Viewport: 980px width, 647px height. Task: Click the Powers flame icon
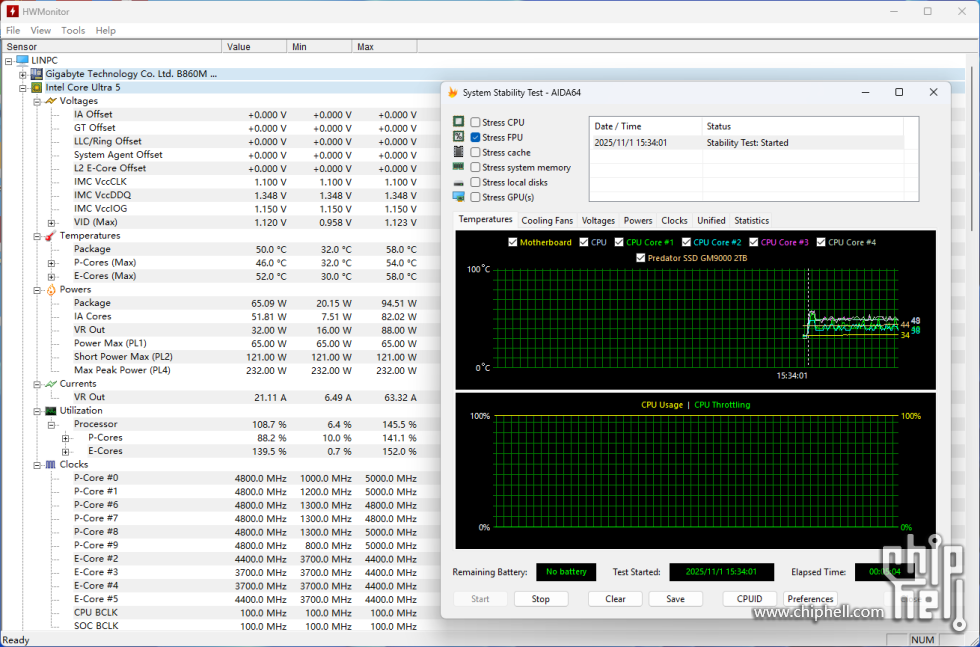[51, 290]
